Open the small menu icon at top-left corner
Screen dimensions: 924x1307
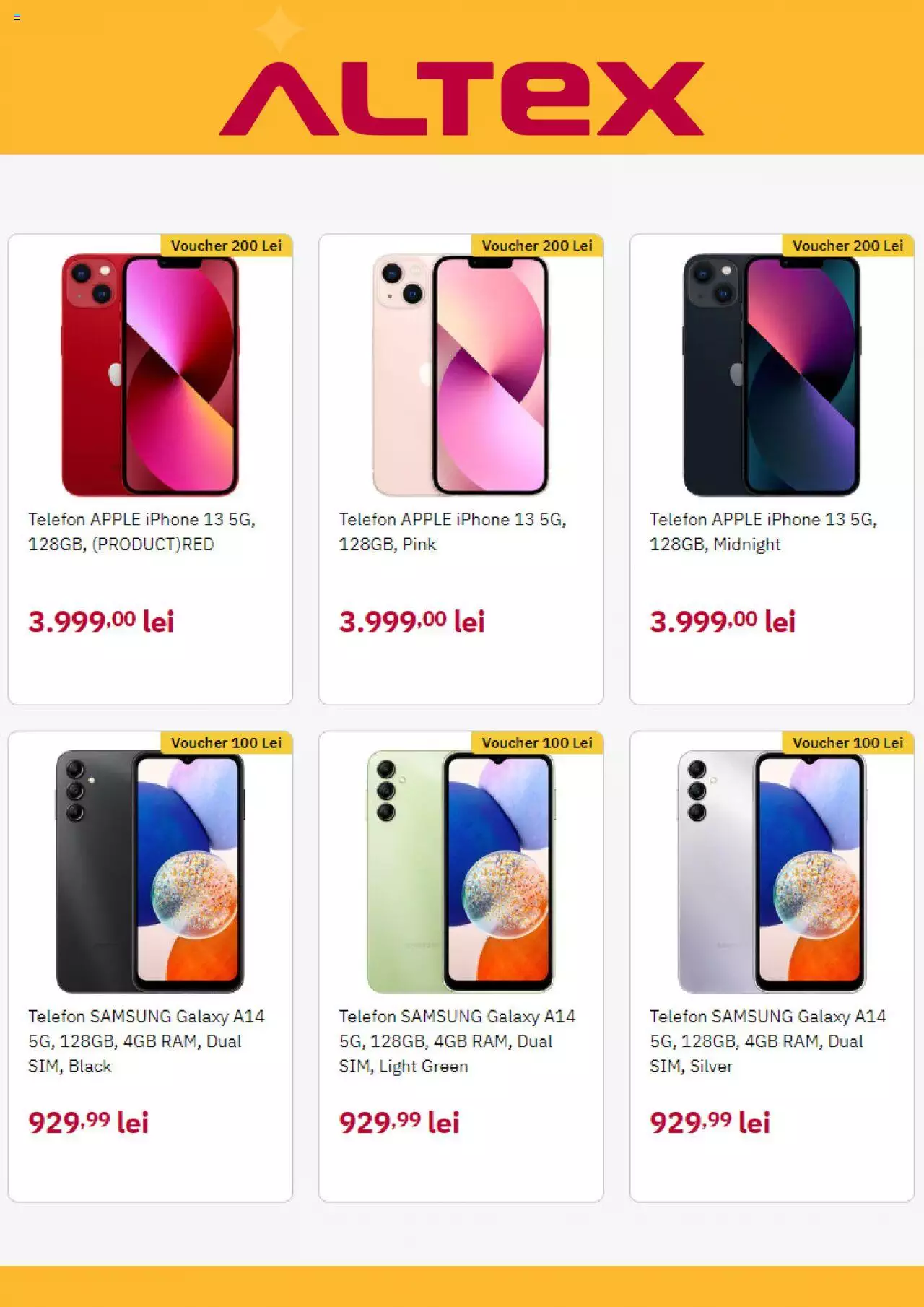click(x=17, y=17)
